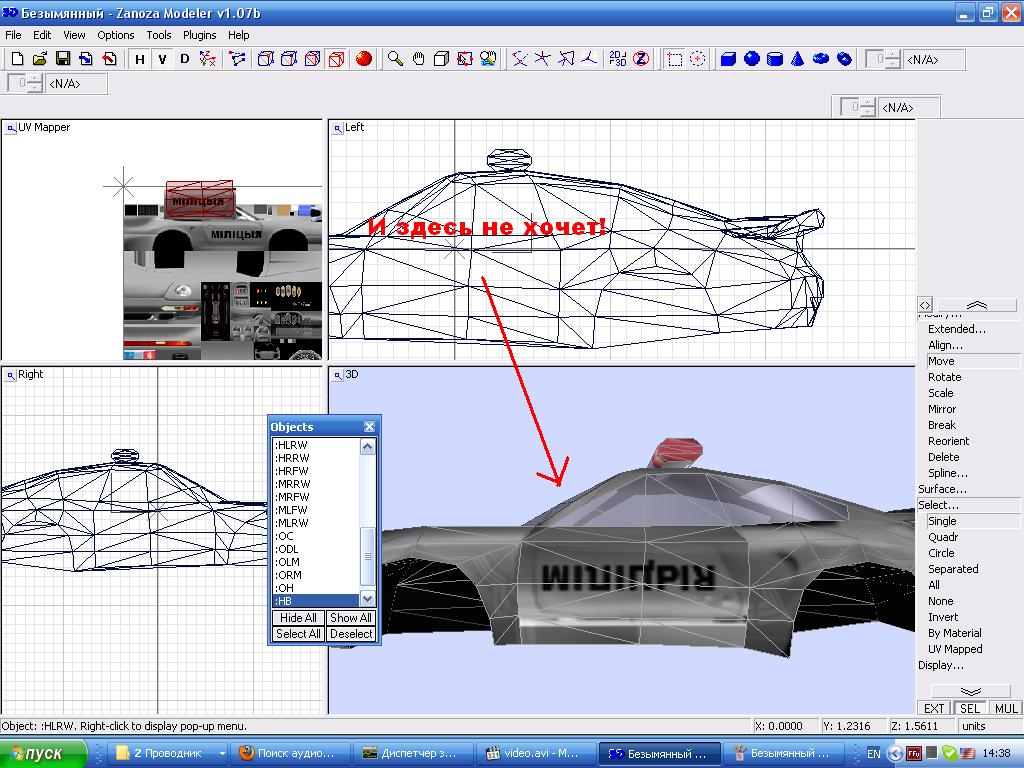
Task: Select the magnifying glass zoom tool
Action: (x=395, y=59)
